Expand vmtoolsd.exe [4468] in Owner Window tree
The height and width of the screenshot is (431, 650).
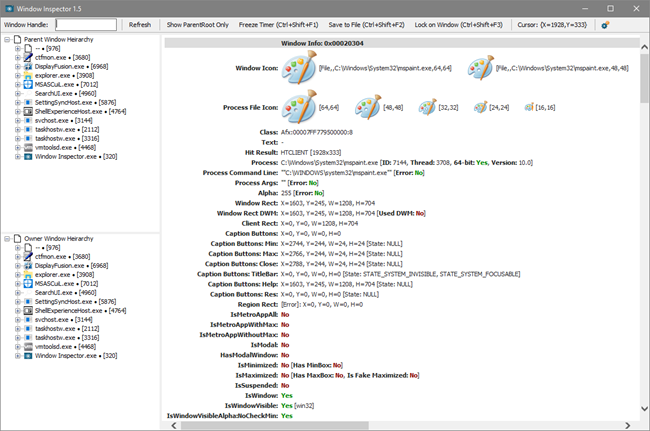tap(18, 346)
